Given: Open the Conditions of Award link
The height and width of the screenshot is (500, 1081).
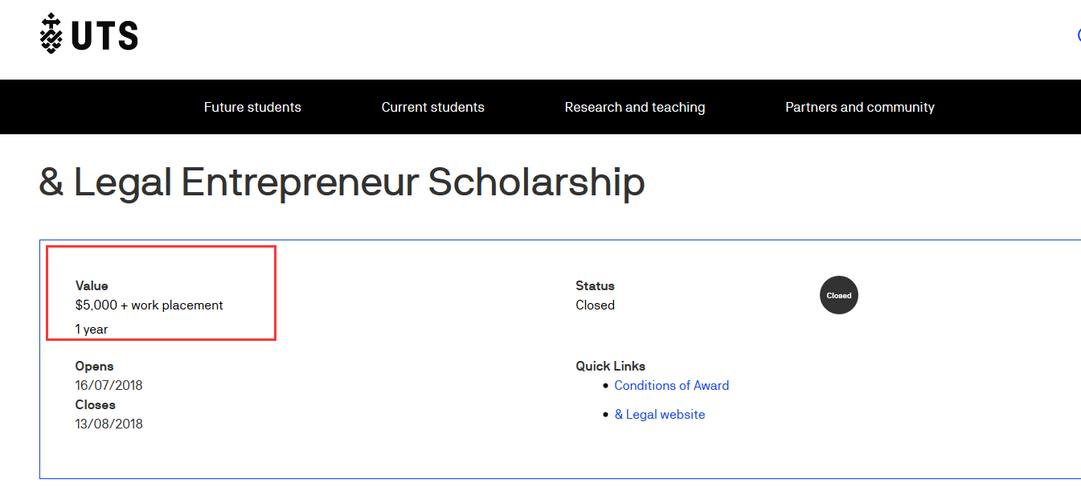Looking at the screenshot, I should [671, 385].
